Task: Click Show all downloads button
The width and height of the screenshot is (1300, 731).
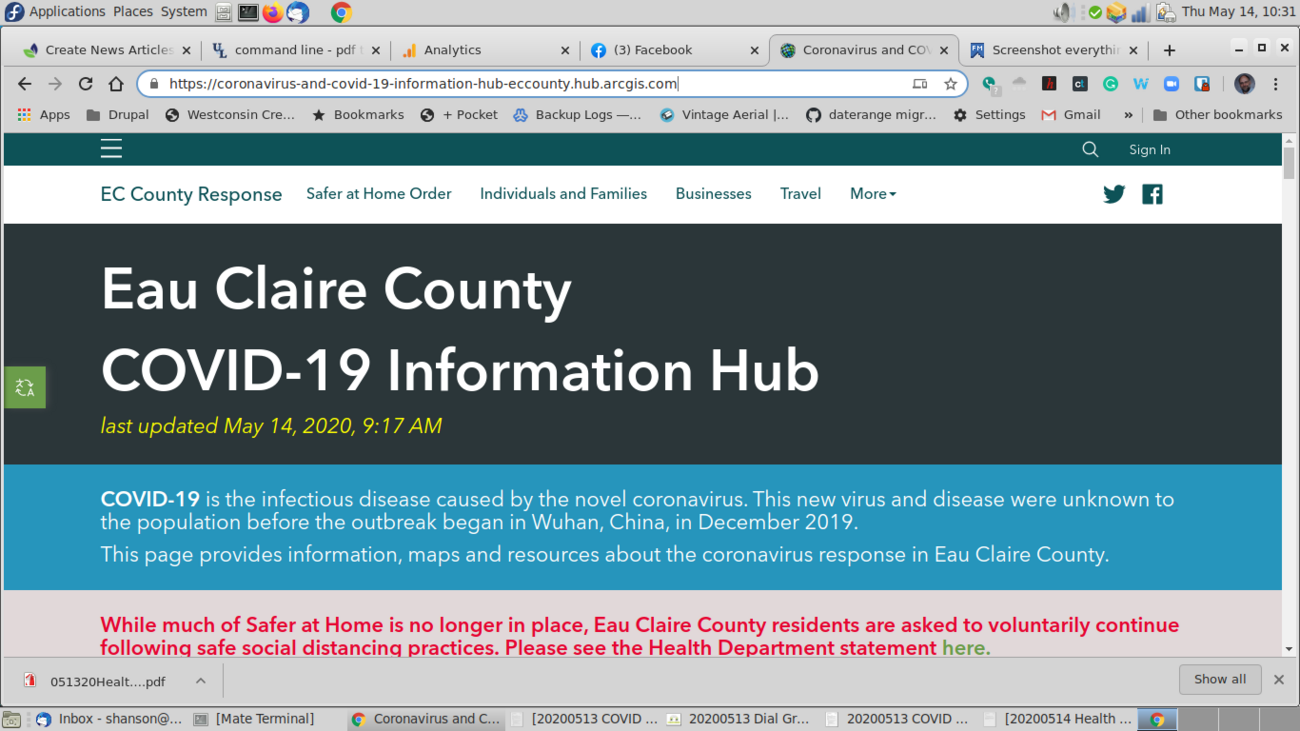Action: pyautogui.click(x=1219, y=680)
